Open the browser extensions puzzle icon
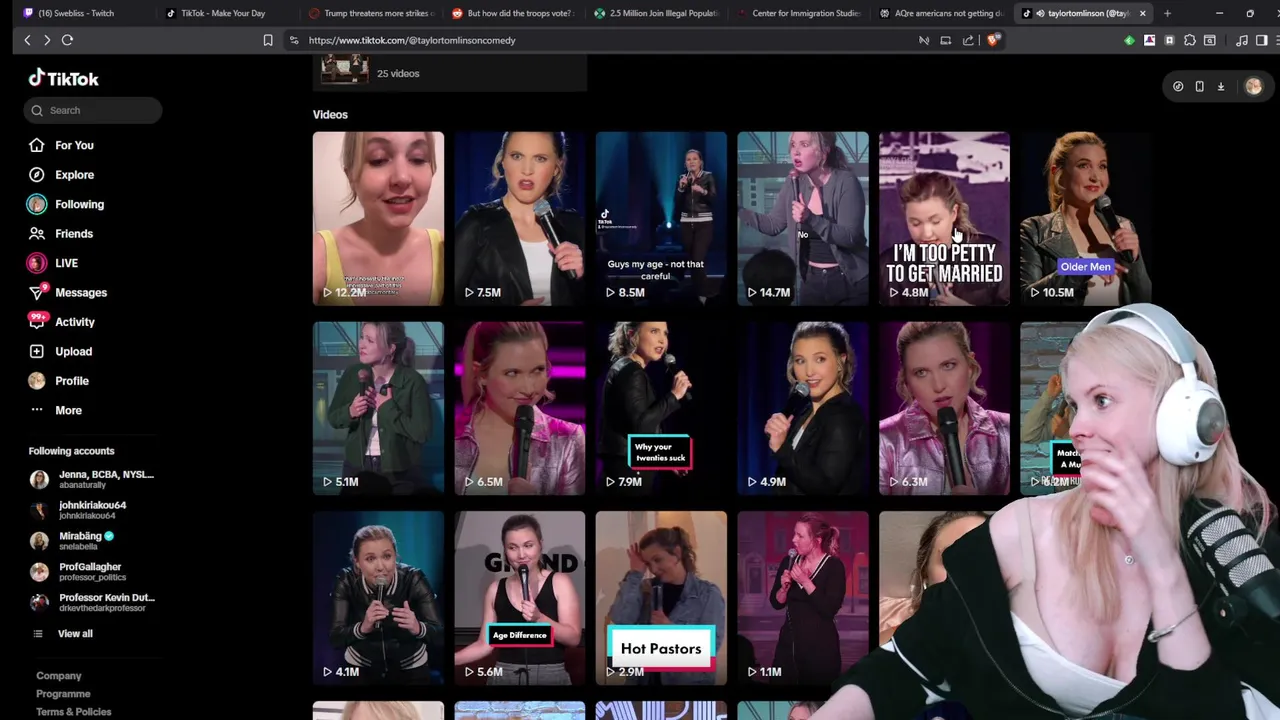Viewport: 1280px width, 720px height. coord(1189,40)
